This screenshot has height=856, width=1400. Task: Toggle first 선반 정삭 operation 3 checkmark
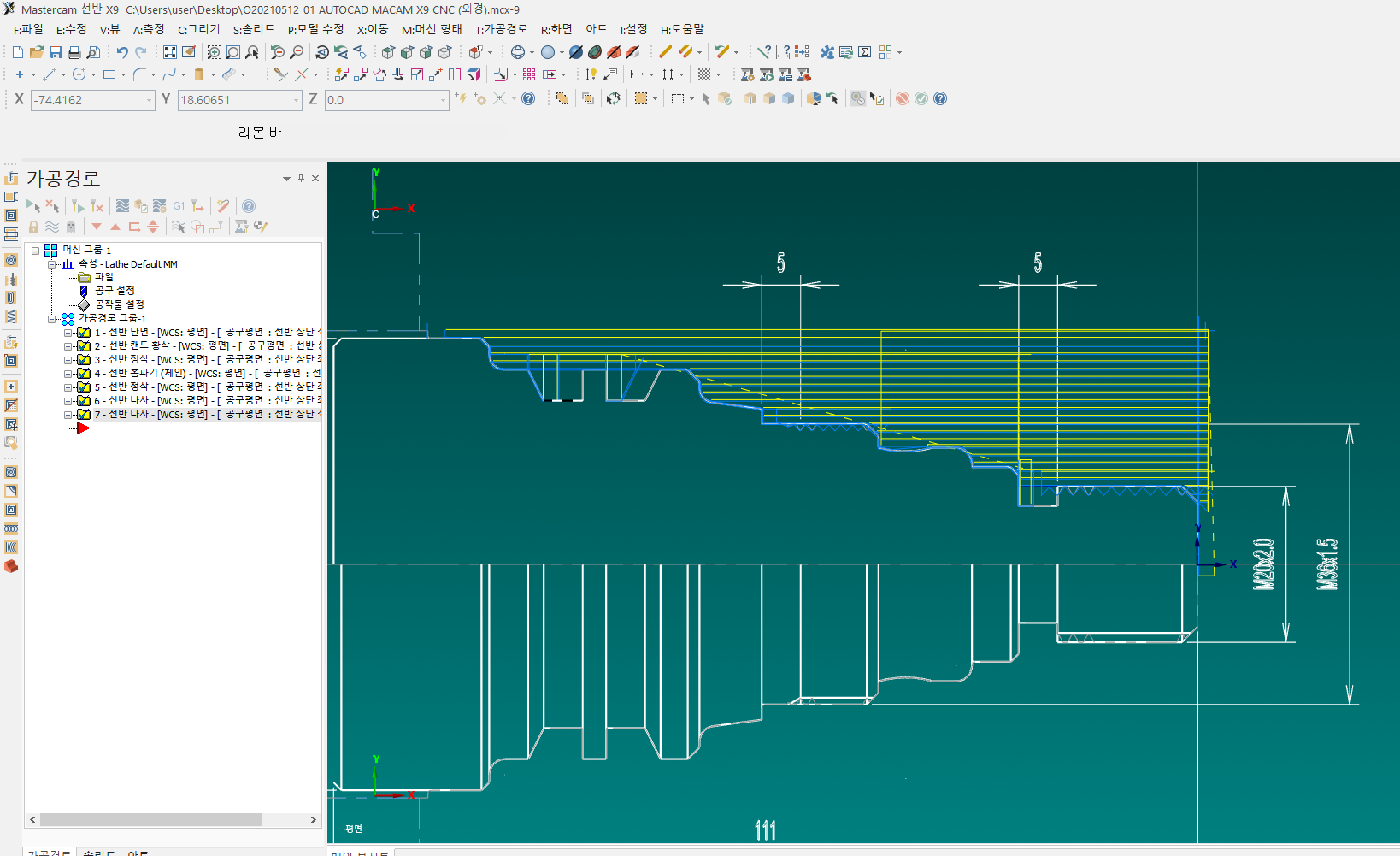(84, 359)
